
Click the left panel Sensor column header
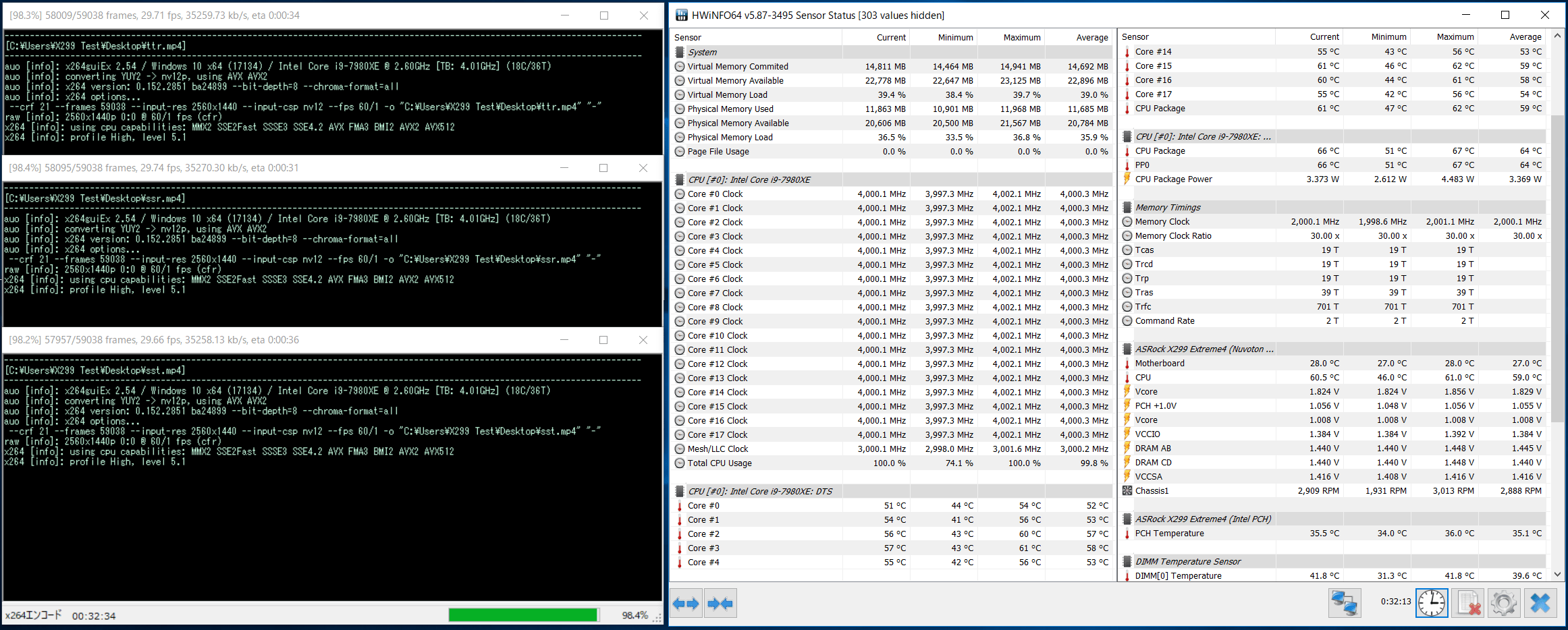[x=757, y=37]
